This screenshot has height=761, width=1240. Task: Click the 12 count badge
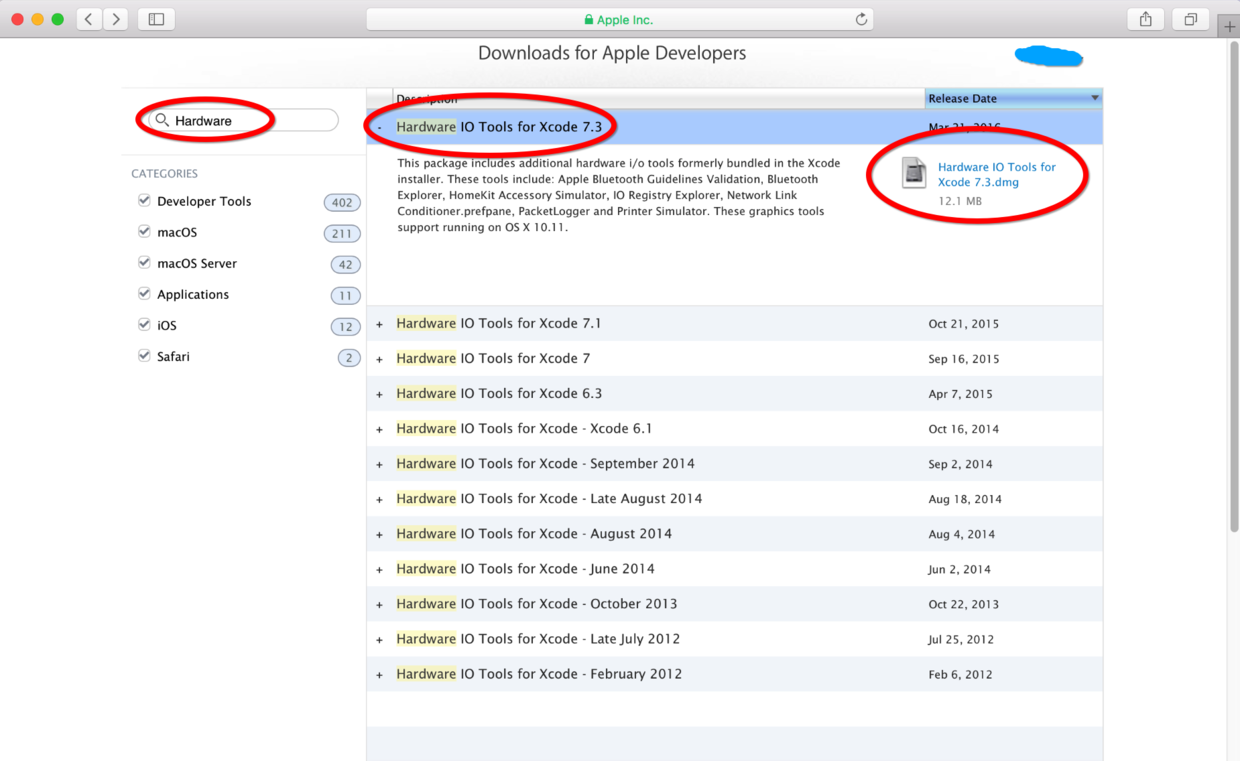coord(346,326)
